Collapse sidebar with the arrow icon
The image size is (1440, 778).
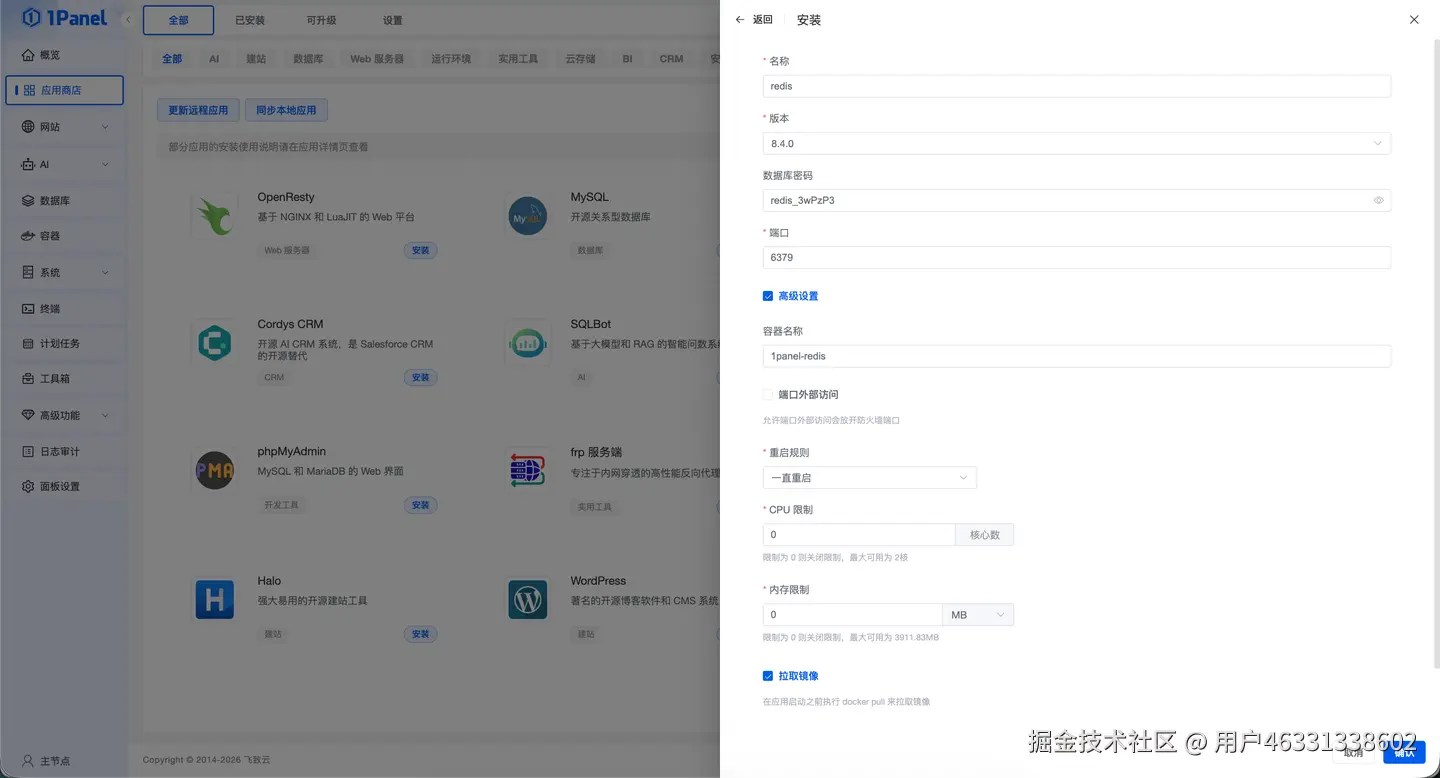click(x=128, y=19)
